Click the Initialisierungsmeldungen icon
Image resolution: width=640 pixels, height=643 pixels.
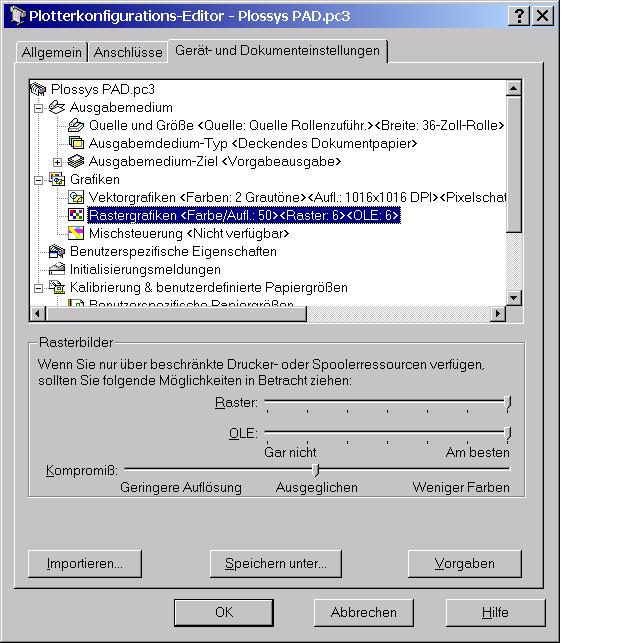(x=57, y=269)
